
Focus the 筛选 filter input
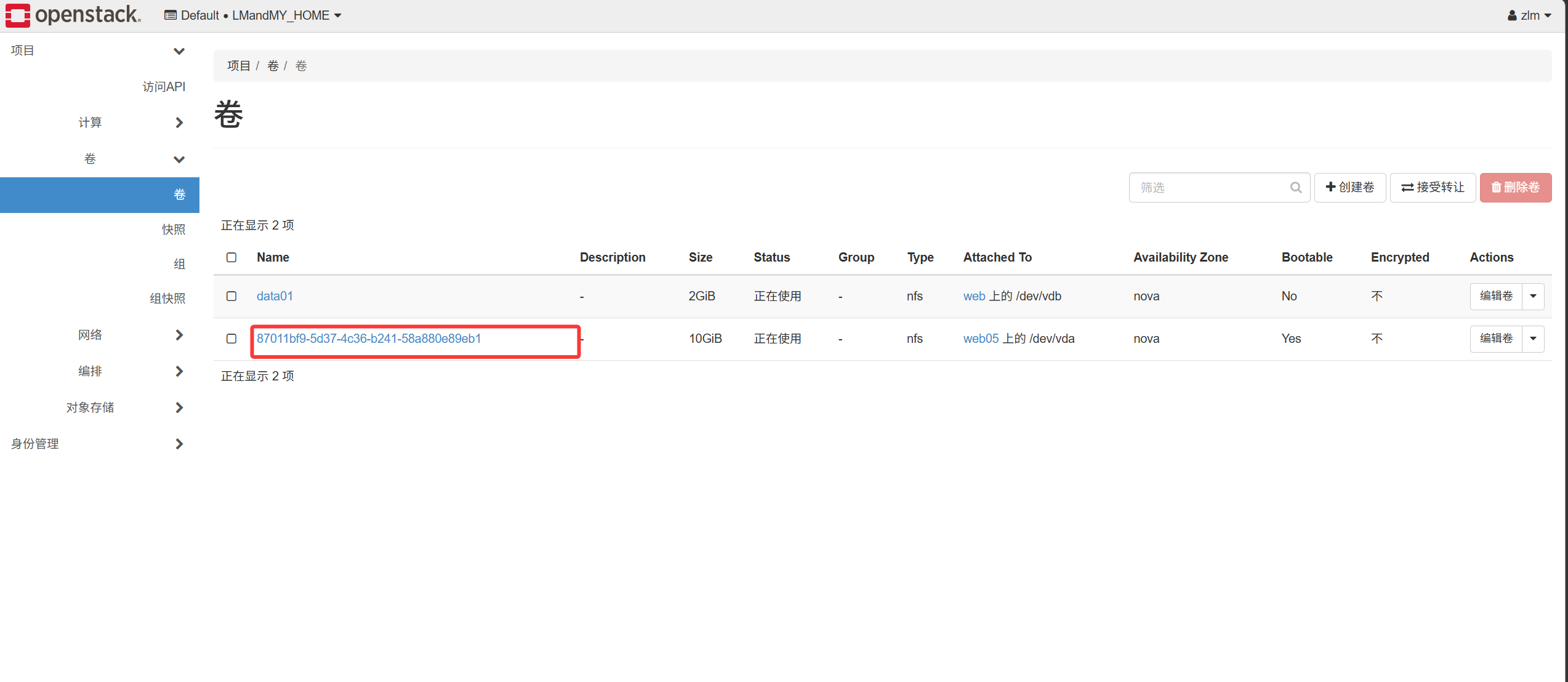(x=1219, y=188)
